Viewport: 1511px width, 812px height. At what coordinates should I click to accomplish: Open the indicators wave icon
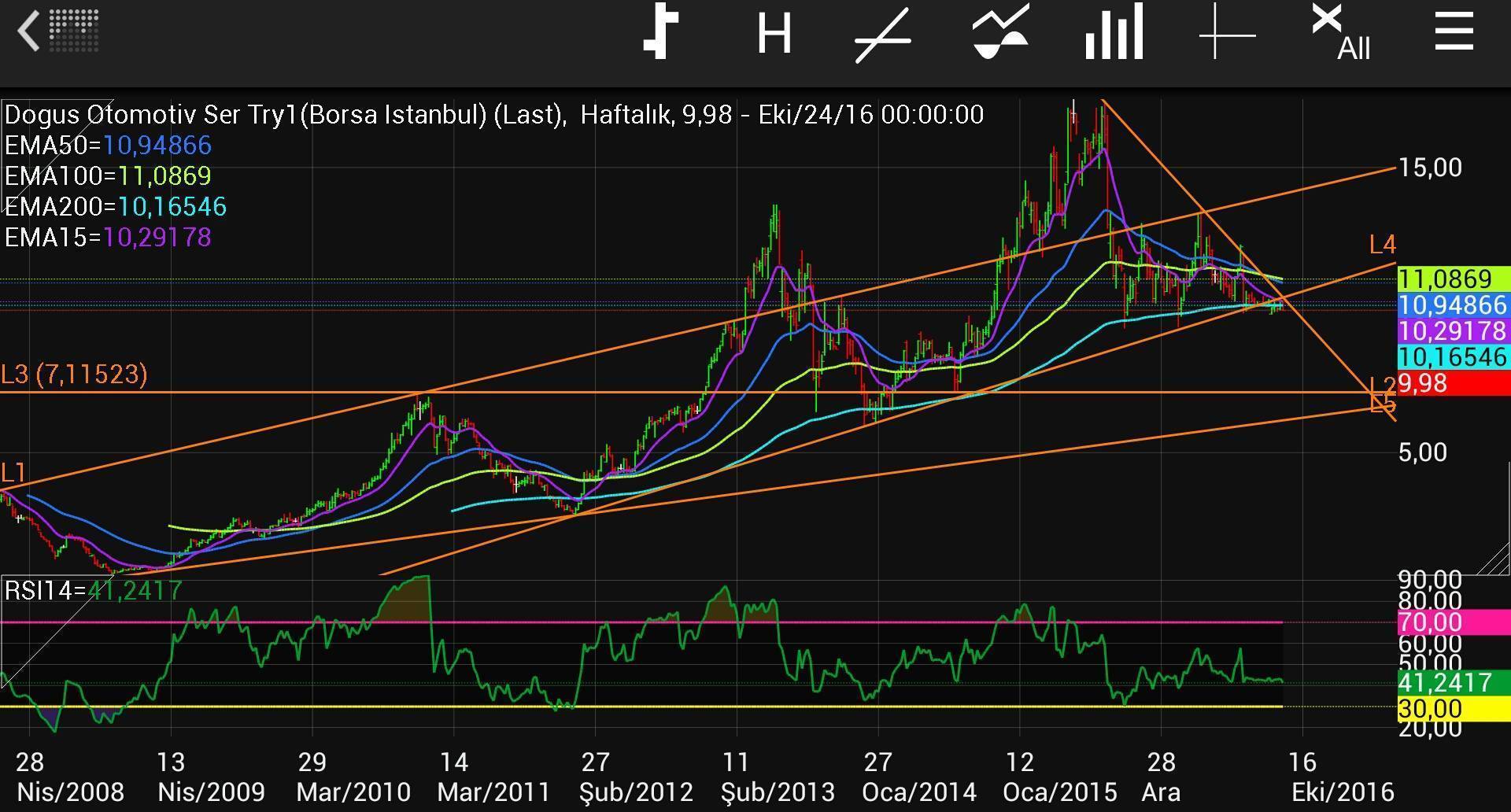point(1000,33)
